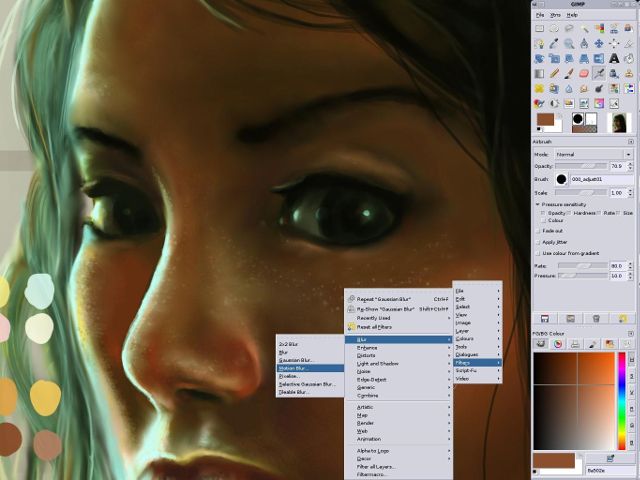Select the Paintbrush tool
Screen dimensions: 640x480
[569, 73]
